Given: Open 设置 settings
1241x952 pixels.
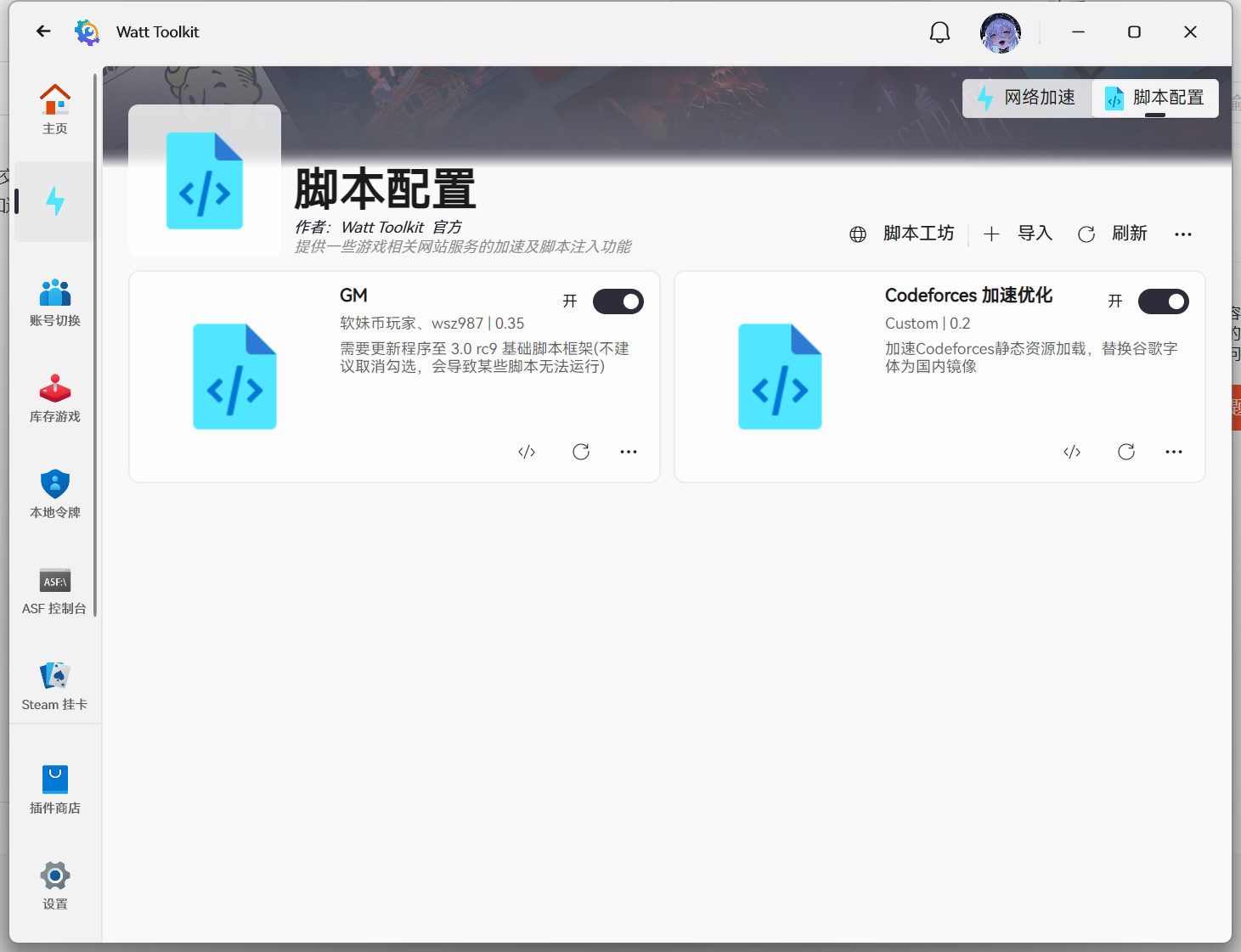Looking at the screenshot, I should pos(55,887).
